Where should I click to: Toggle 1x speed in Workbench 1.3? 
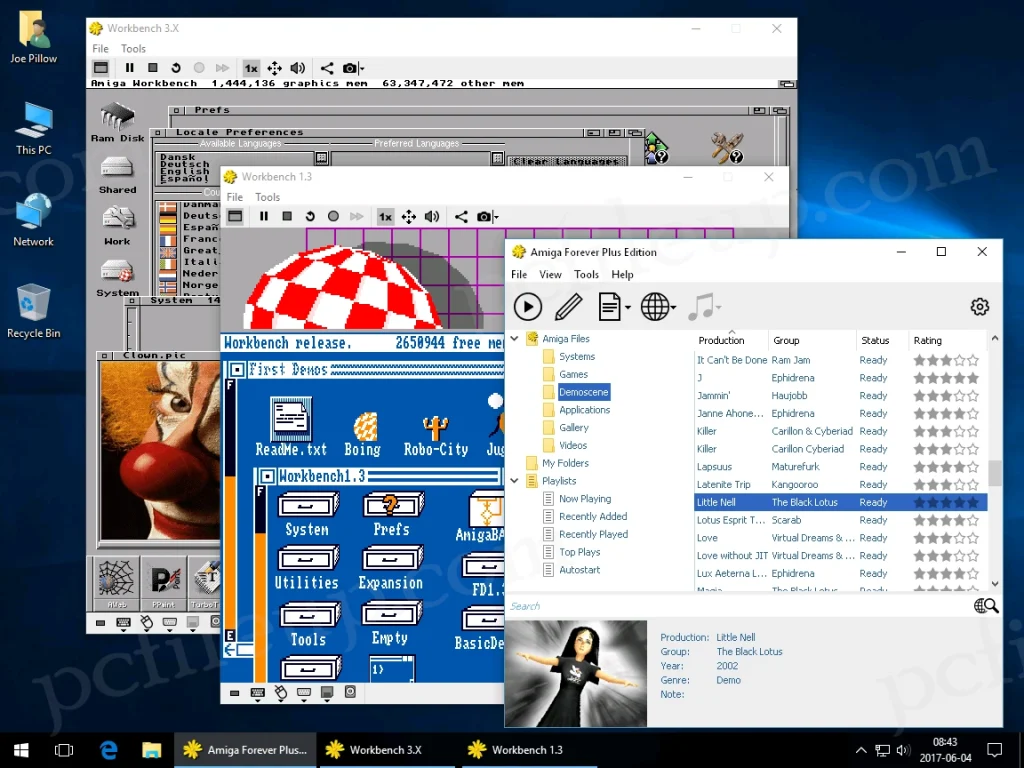tap(386, 216)
